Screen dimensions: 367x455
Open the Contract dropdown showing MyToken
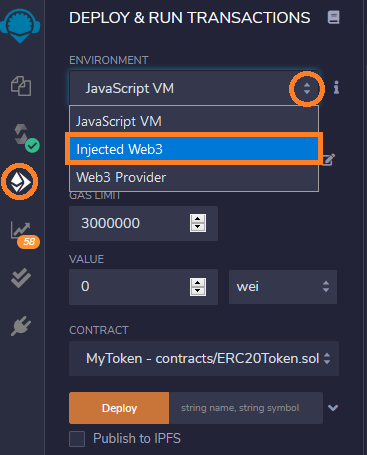pos(204,358)
